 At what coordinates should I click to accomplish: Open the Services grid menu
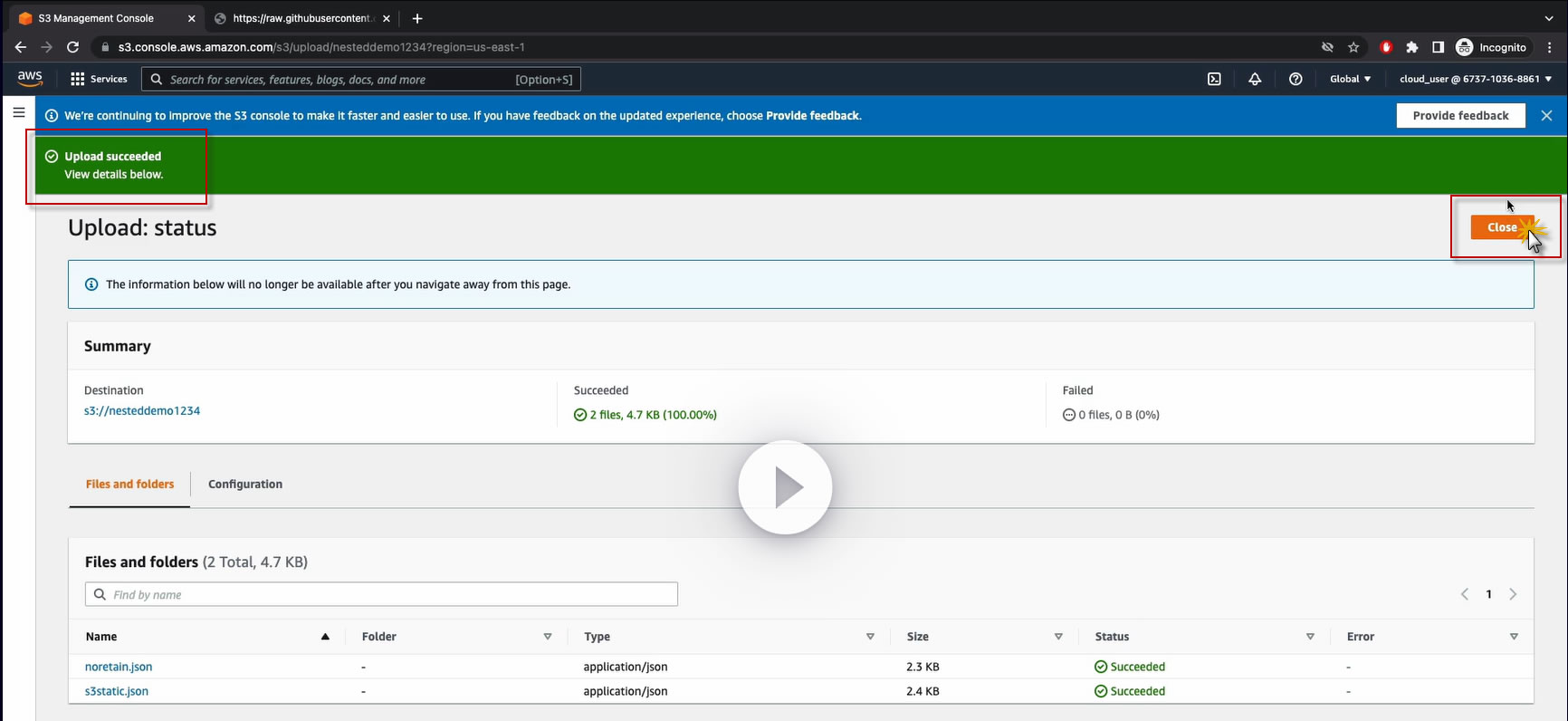[x=99, y=79]
